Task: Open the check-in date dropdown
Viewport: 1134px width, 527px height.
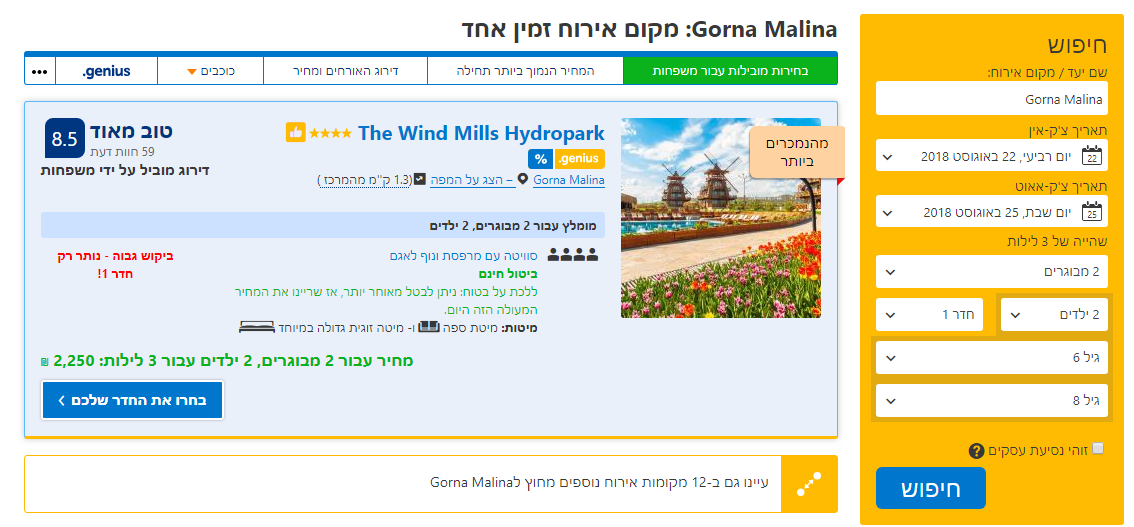Action: [992, 155]
